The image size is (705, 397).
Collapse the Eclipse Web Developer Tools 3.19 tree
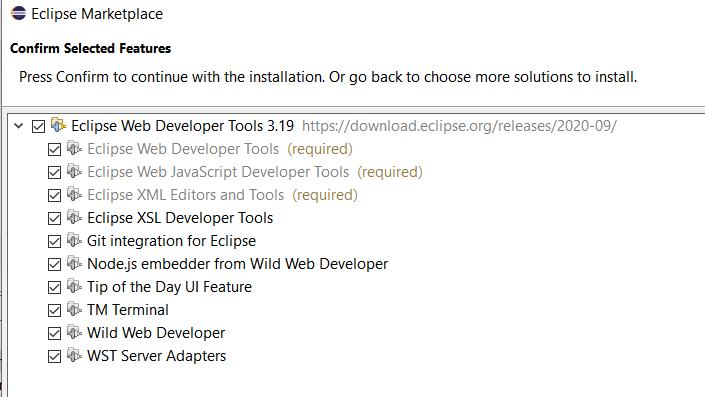(x=18, y=126)
